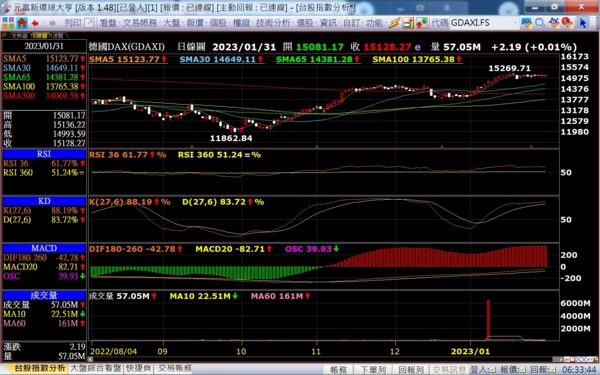Click the colorful four-square grid icon
The image size is (600, 375).
click(8, 23)
